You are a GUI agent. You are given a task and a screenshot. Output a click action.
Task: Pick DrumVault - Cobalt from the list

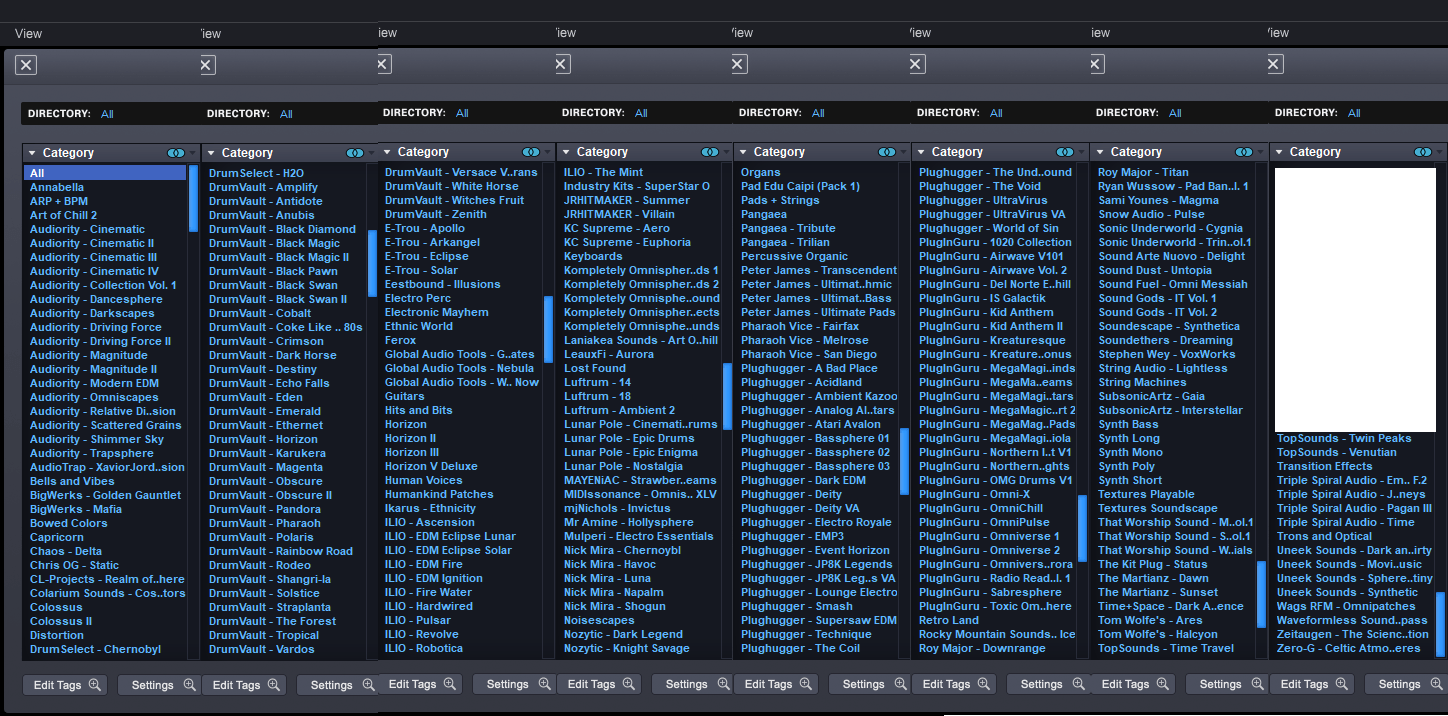260,313
